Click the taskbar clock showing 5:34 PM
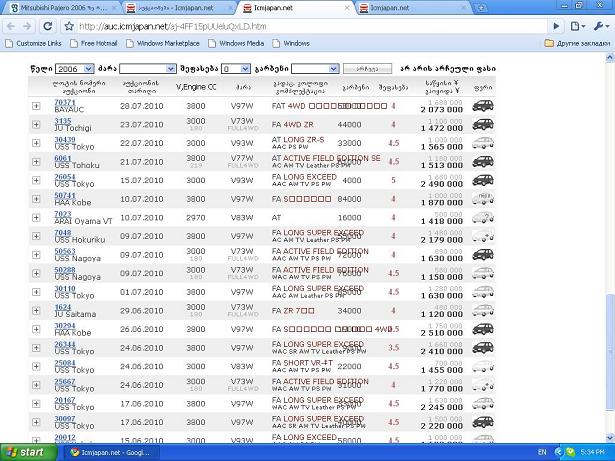This screenshot has width=615, height=461. 592,452
